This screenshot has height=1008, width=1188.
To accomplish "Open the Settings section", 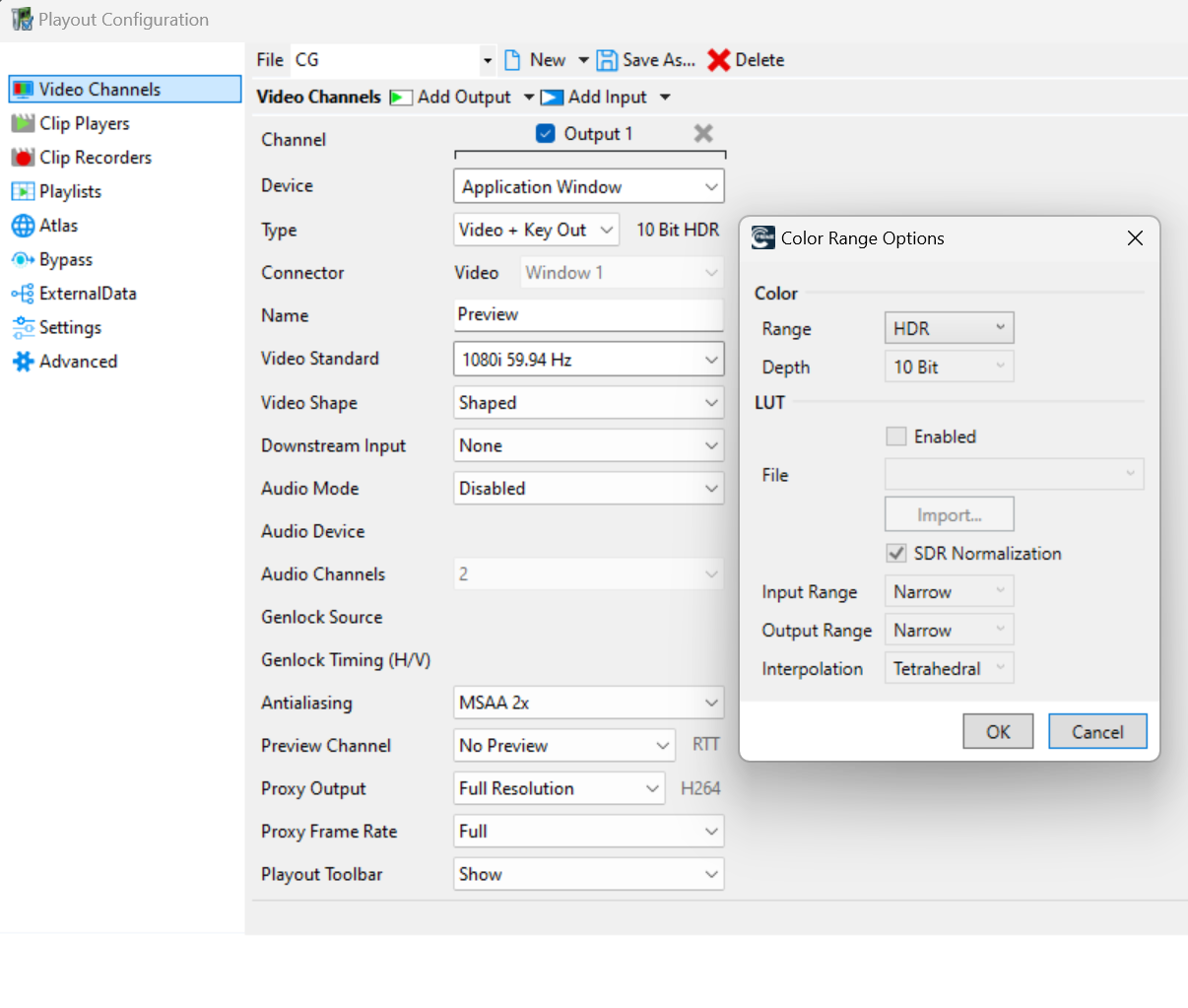I will (69, 327).
